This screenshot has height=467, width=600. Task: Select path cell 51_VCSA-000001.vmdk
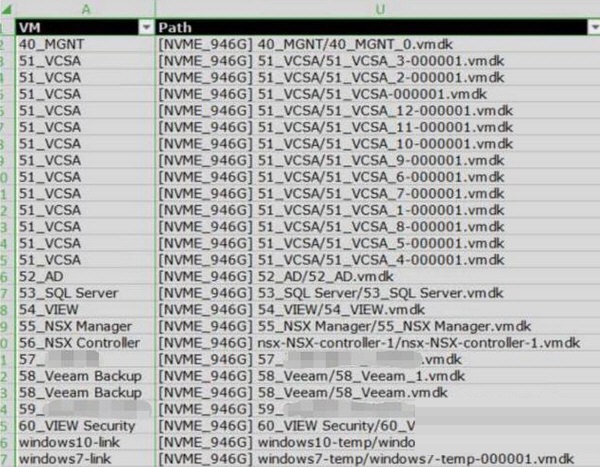tap(378, 94)
